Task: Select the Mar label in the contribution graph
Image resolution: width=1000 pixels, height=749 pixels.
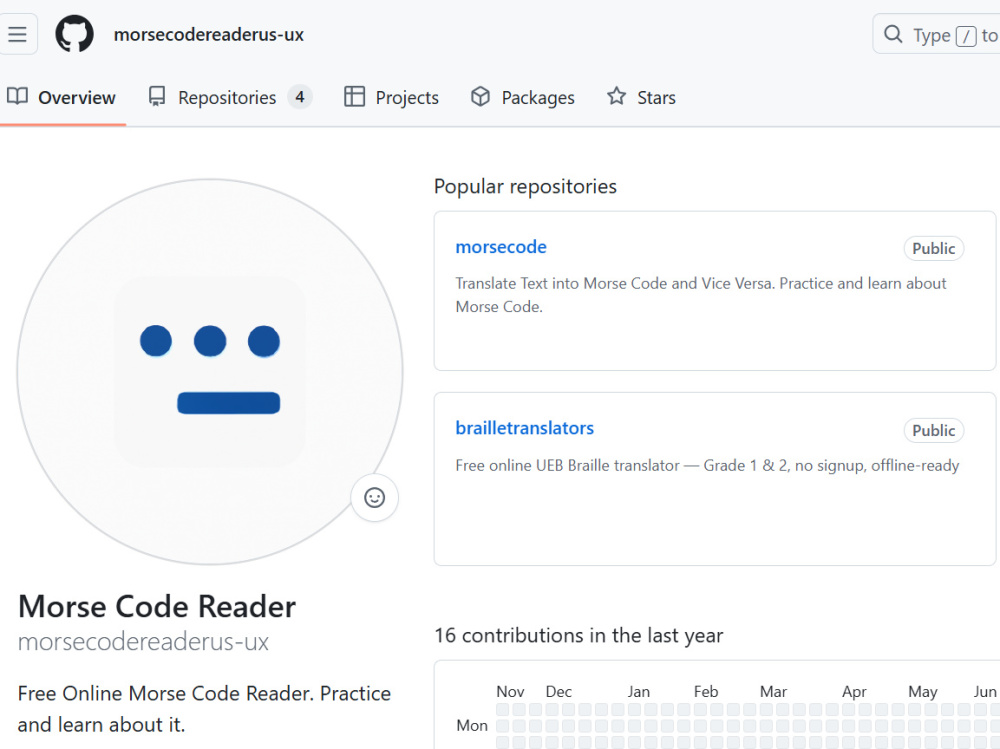Action: [x=773, y=692]
